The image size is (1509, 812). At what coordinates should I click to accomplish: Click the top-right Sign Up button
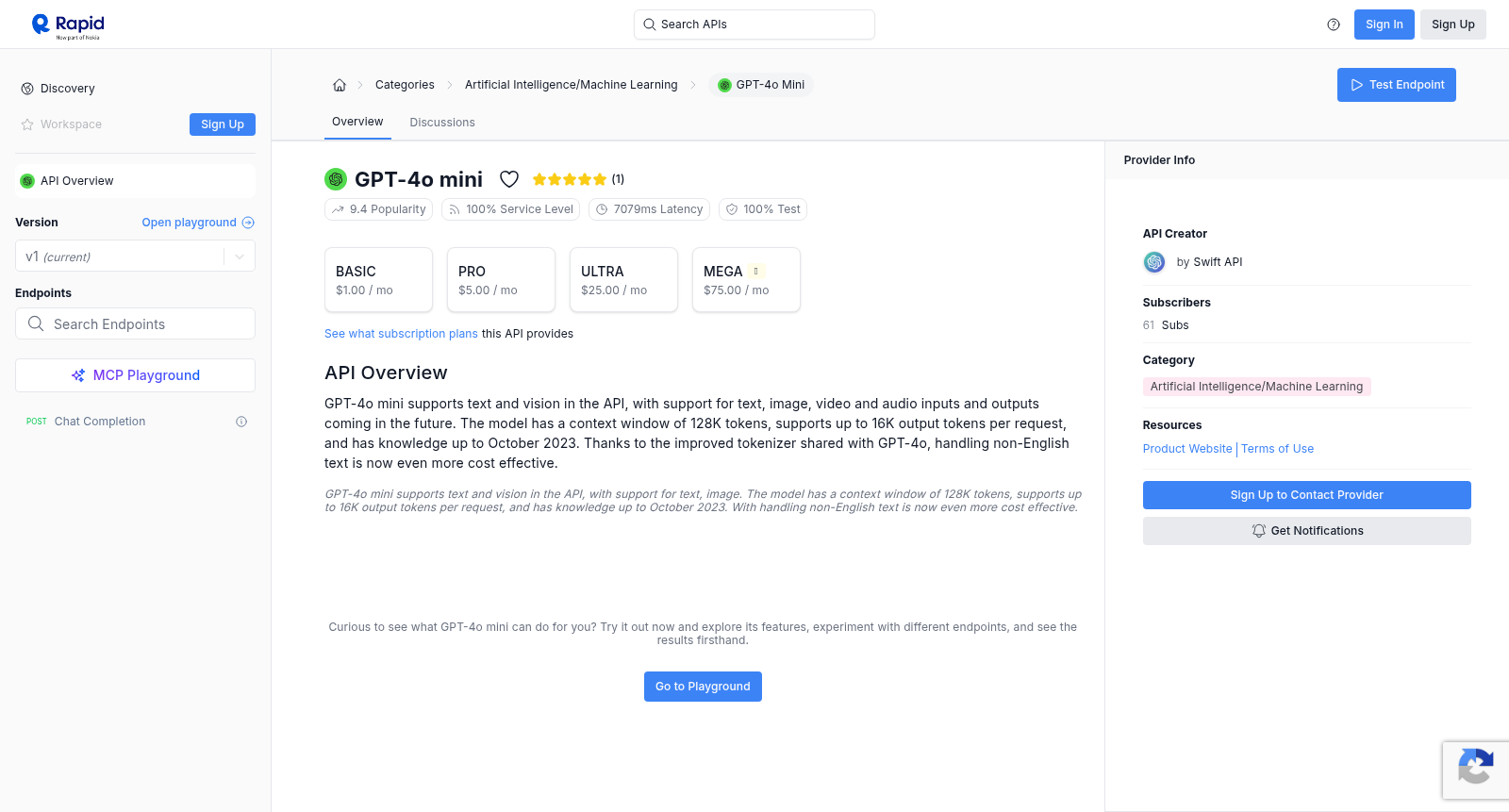(x=1452, y=25)
